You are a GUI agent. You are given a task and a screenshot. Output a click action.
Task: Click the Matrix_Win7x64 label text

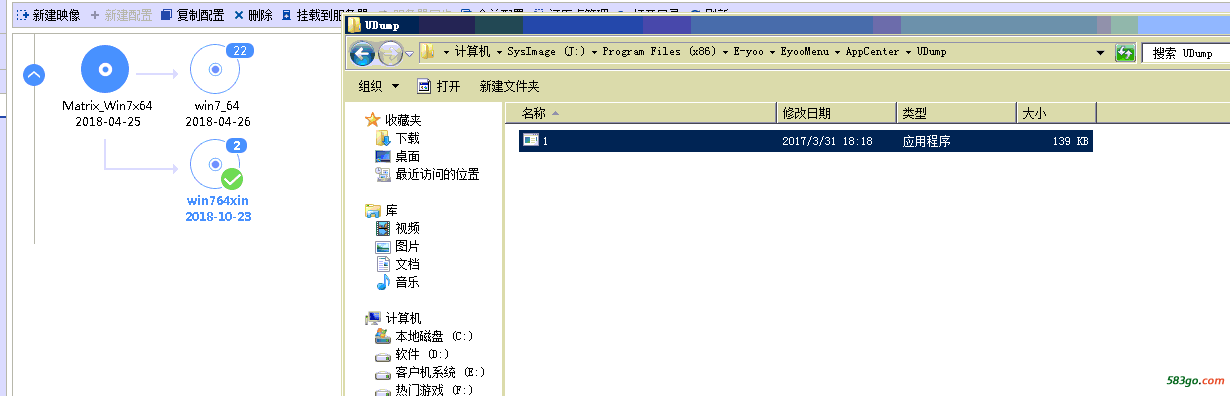point(107,105)
